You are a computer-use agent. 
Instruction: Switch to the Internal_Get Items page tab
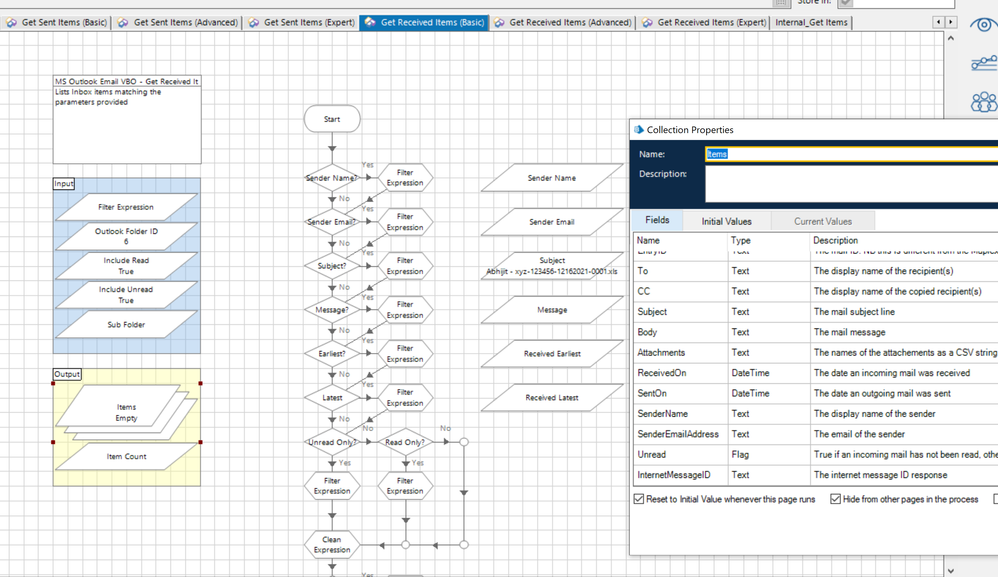coord(811,22)
